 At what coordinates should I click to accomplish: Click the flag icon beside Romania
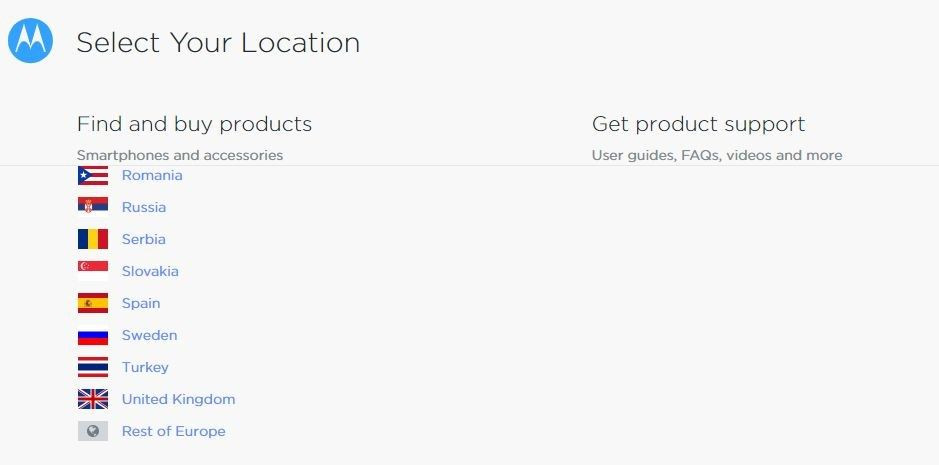(x=93, y=176)
